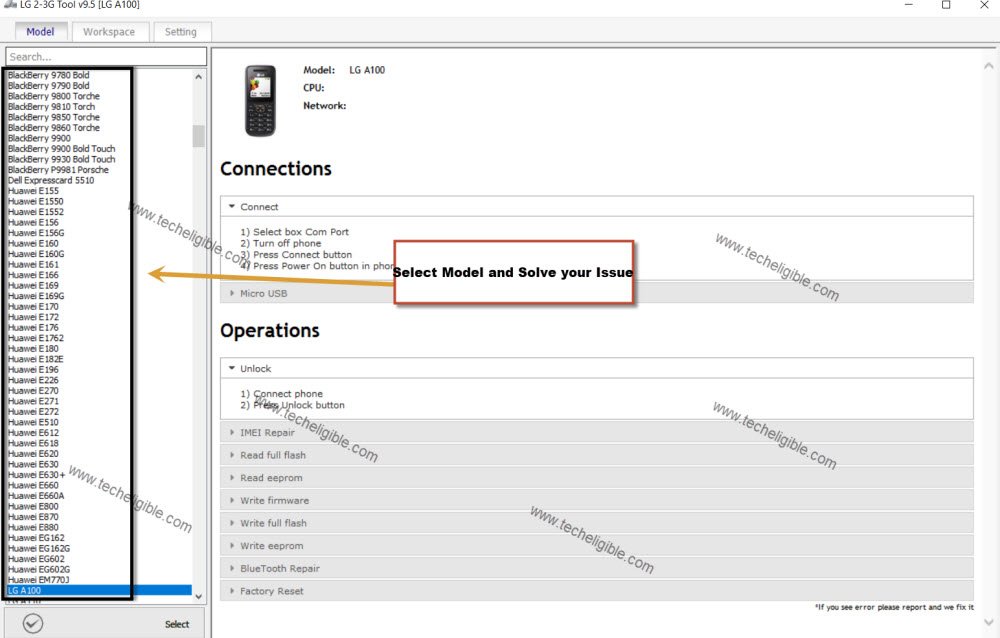Expand the Write full flash section

[x=596, y=523]
